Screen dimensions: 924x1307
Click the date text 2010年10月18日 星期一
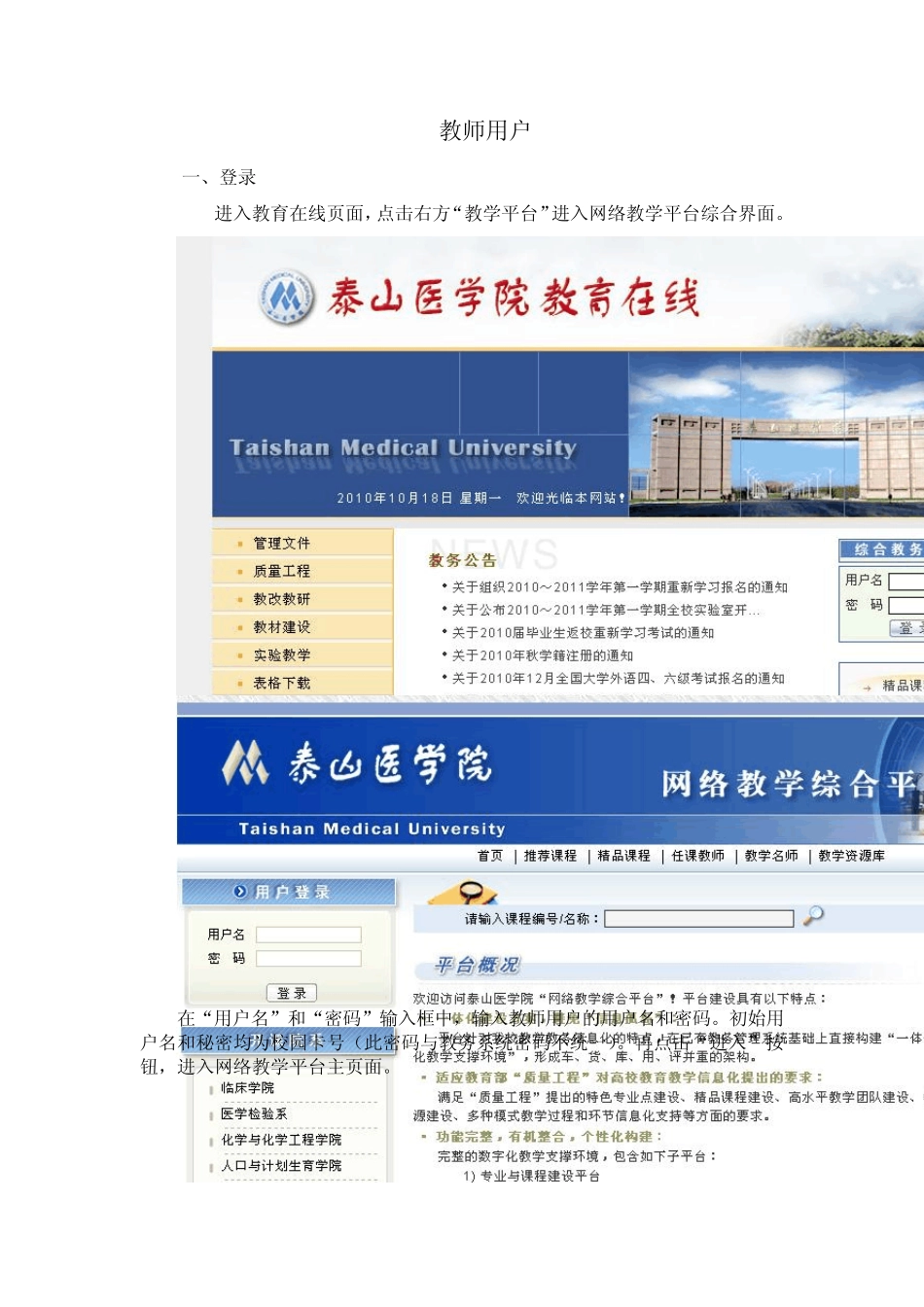(419, 498)
